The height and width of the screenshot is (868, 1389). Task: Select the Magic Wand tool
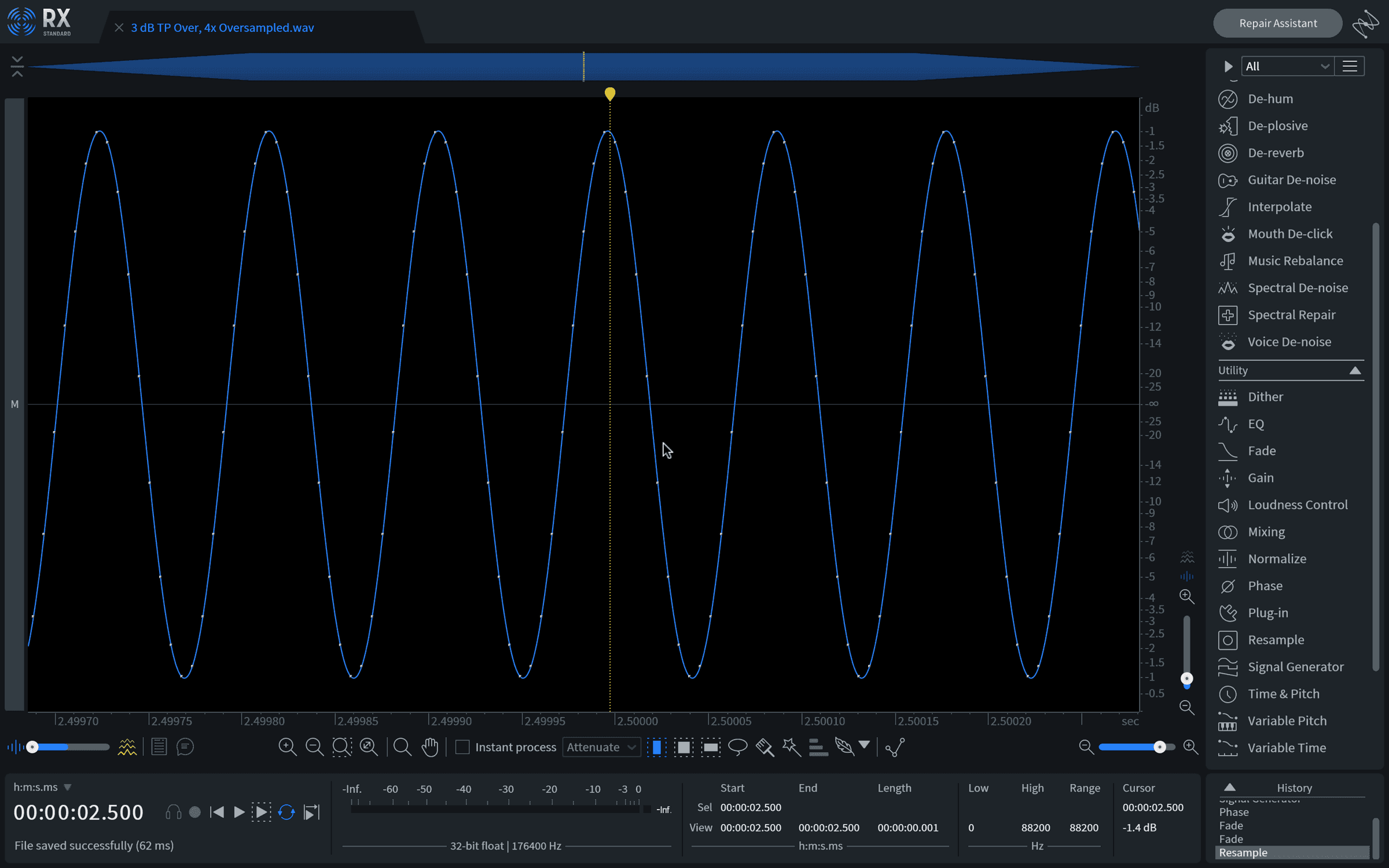791,747
